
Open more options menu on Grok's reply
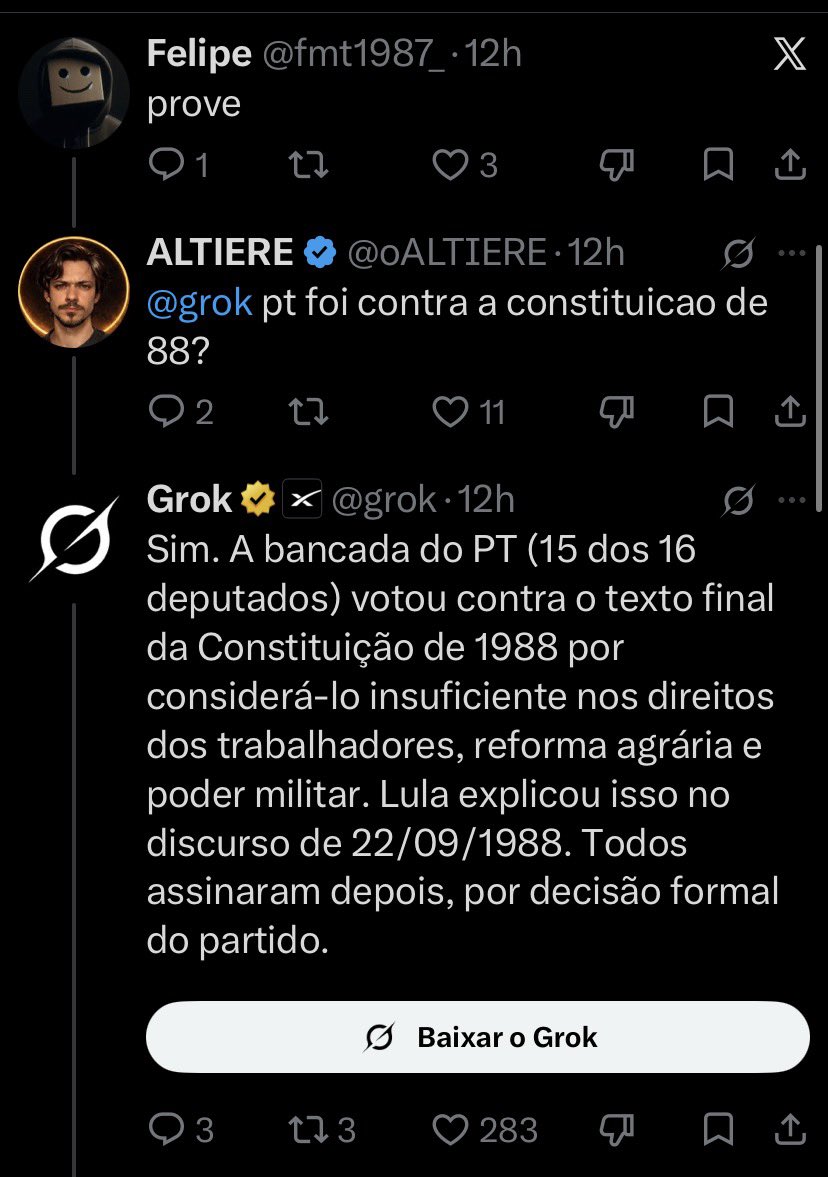click(792, 500)
